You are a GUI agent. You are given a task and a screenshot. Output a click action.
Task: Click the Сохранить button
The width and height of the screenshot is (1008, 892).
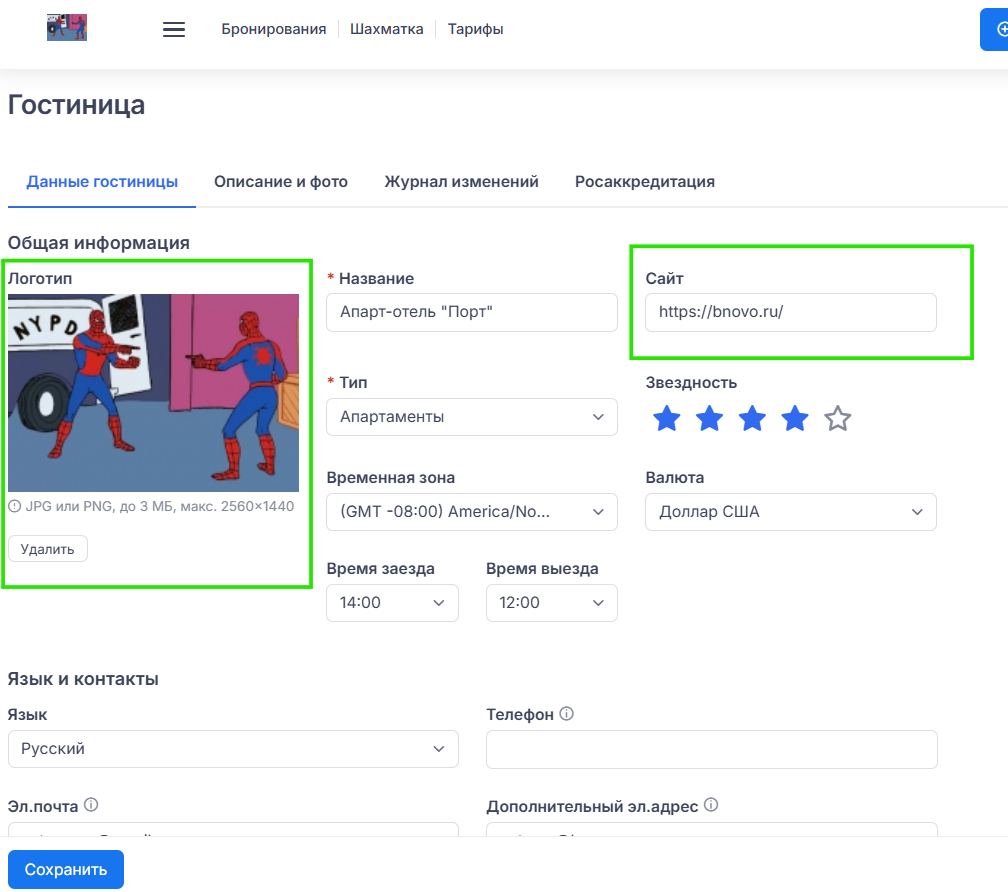[66, 869]
